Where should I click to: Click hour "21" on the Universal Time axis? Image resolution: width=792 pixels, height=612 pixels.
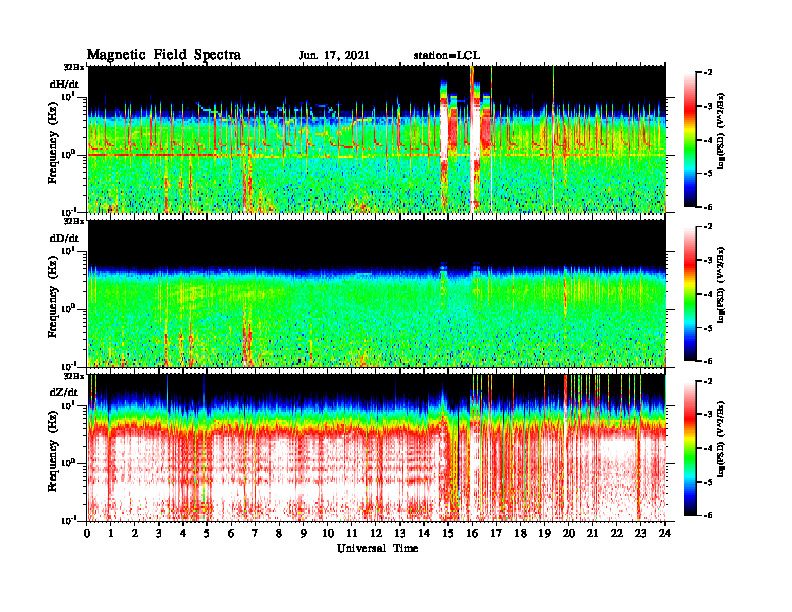tap(592, 534)
